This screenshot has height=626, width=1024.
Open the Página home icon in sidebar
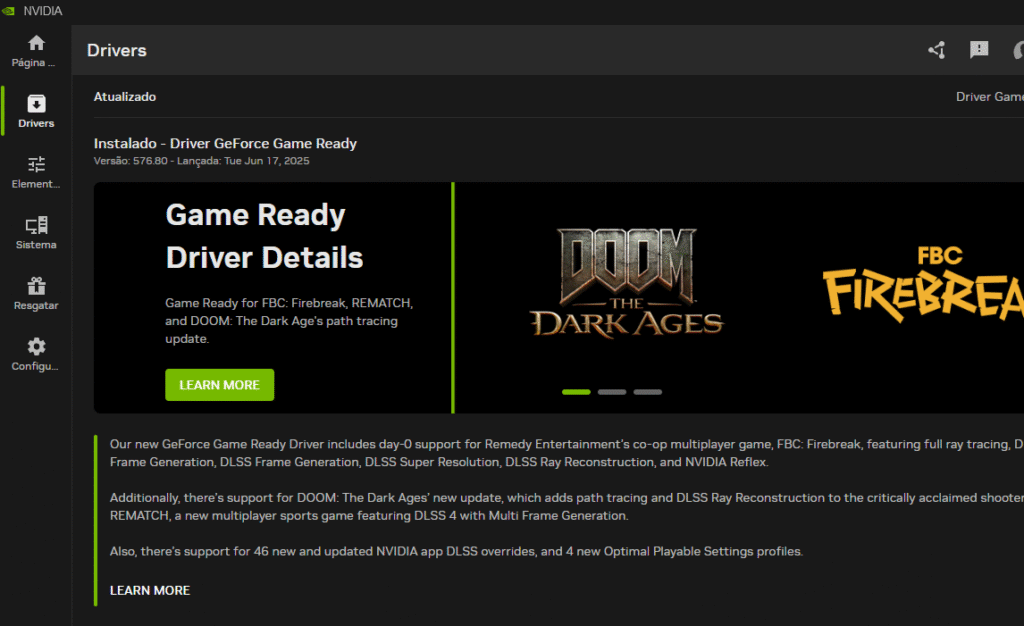pyautogui.click(x=37, y=43)
